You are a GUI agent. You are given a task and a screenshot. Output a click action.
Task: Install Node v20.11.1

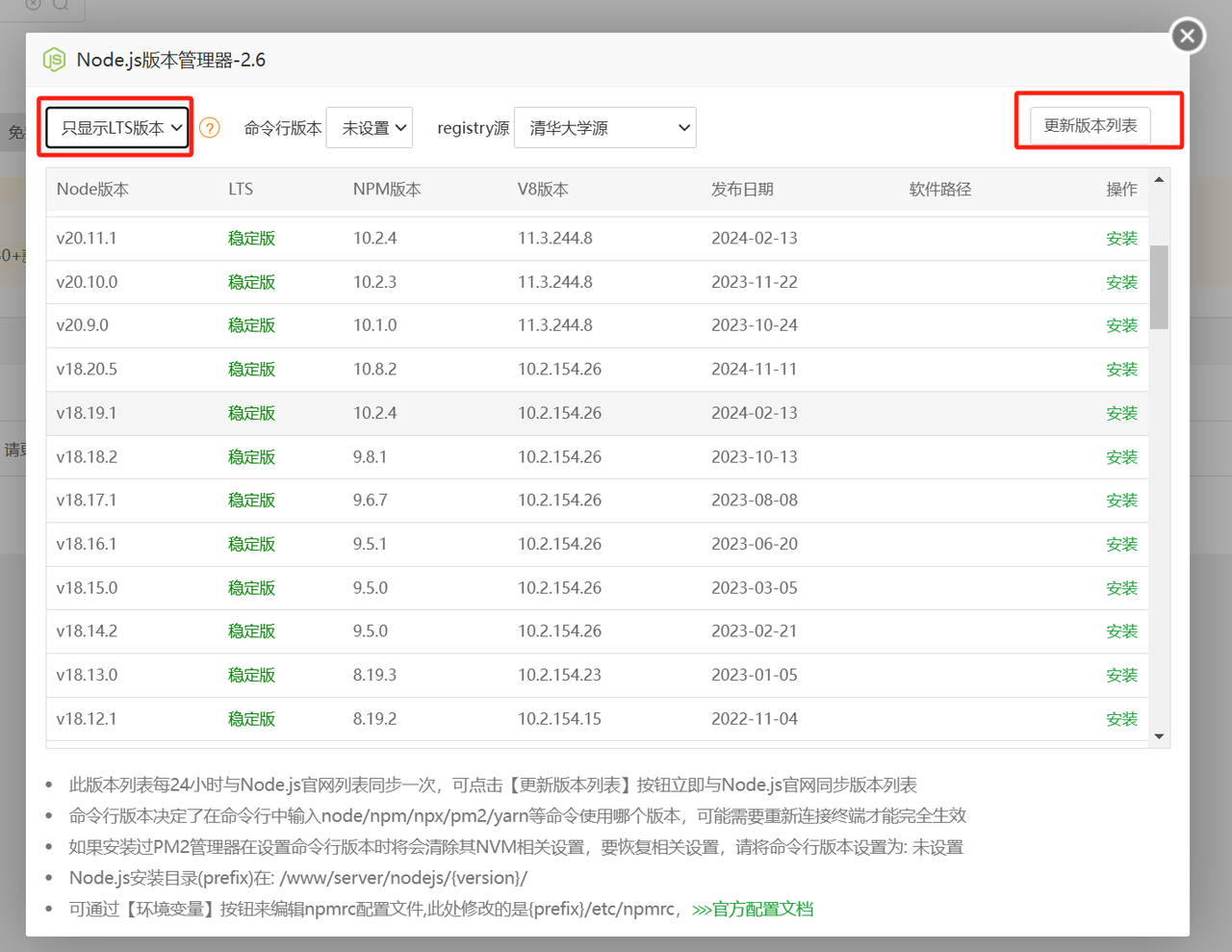[x=1121, y=239]
